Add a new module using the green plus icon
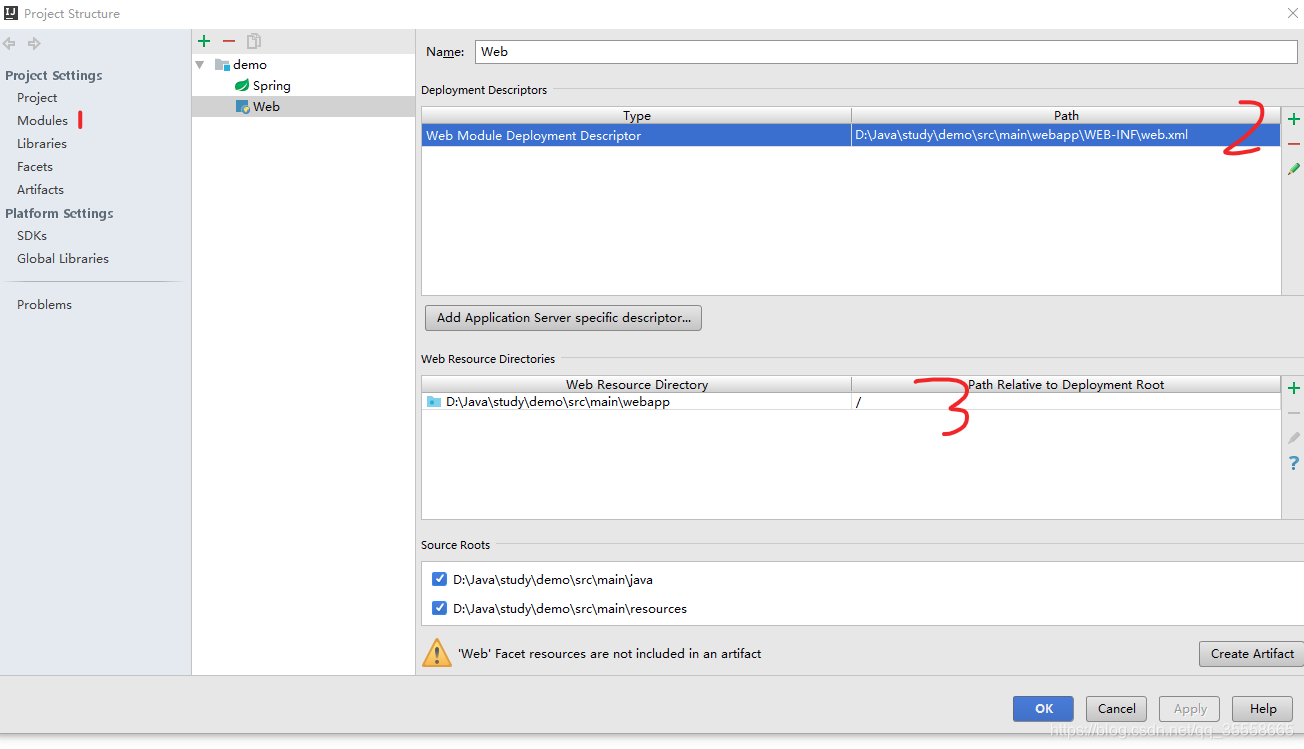This screenshot has height=749, width=1304. (204, 41)
